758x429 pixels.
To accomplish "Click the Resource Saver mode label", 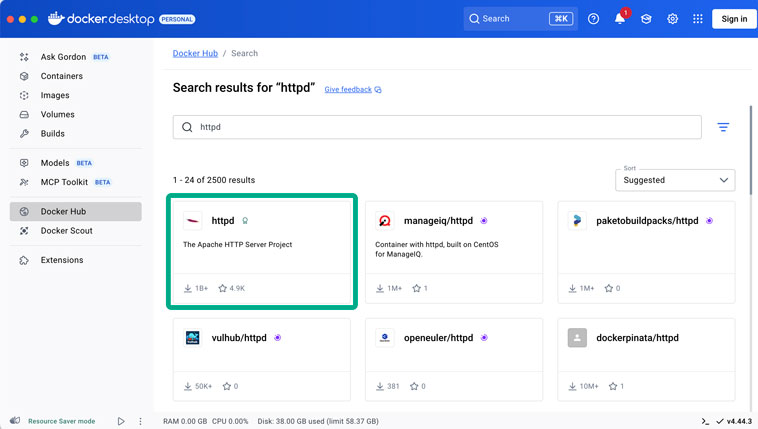I will tap(61, 421).
